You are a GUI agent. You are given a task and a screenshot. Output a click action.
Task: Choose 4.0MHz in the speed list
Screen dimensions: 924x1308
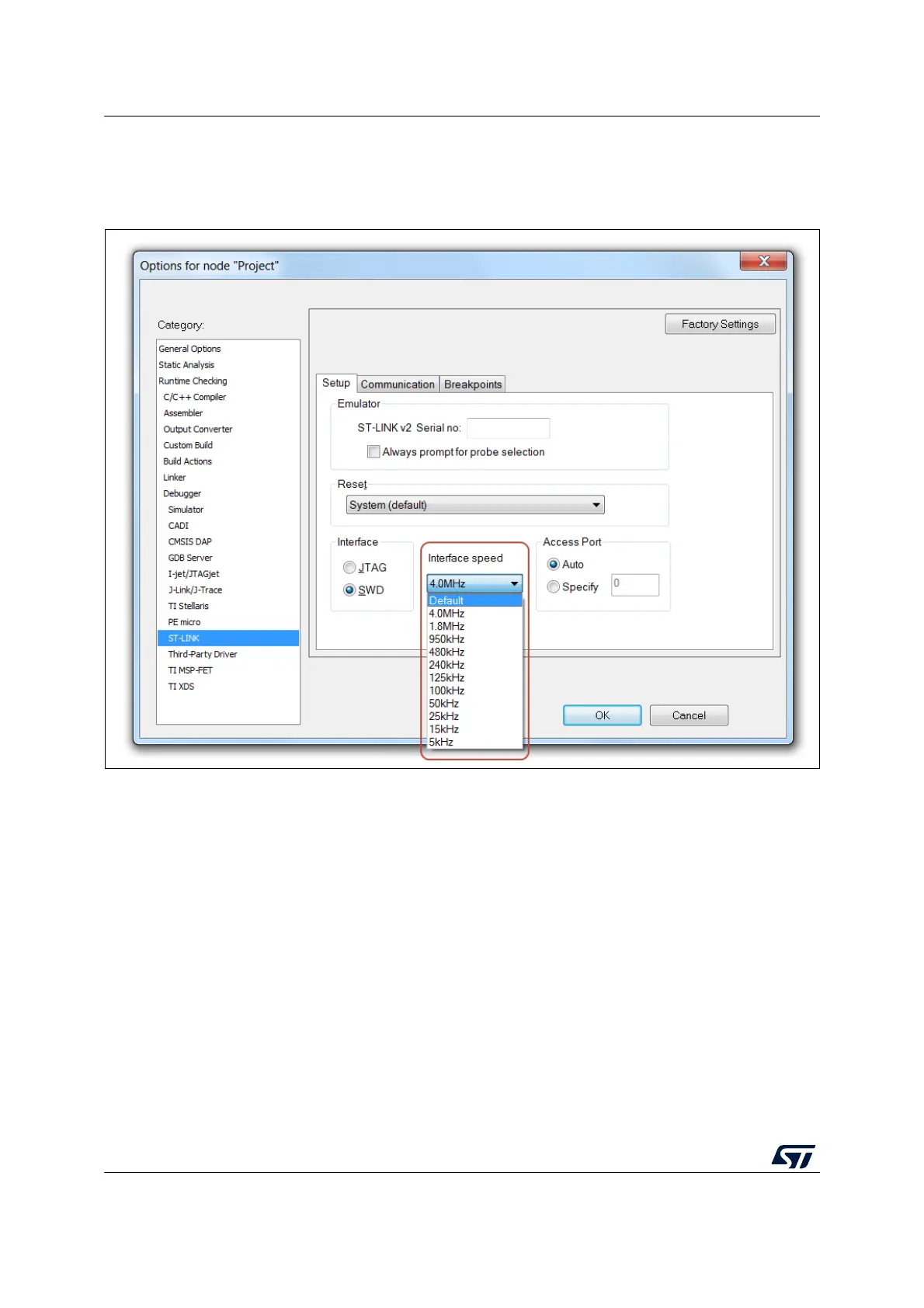474,614
